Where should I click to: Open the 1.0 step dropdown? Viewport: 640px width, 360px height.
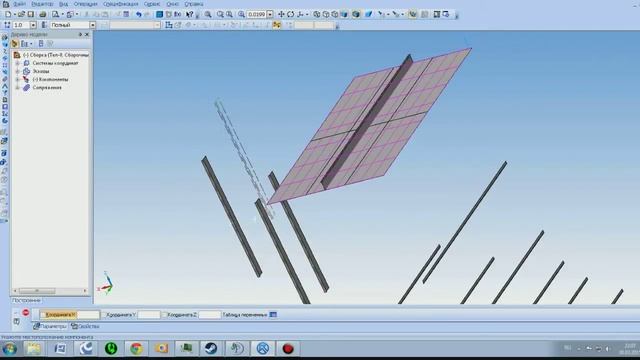point(33,25)
